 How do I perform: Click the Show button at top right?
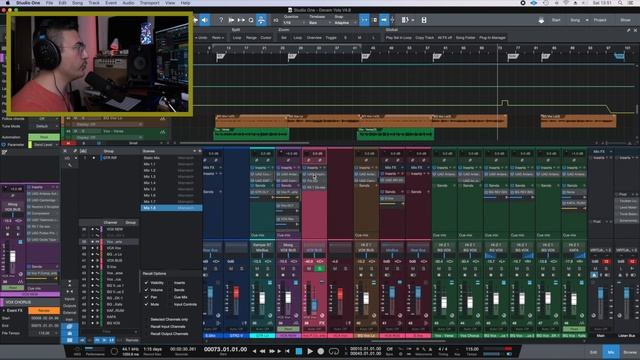tap(625, 20)
